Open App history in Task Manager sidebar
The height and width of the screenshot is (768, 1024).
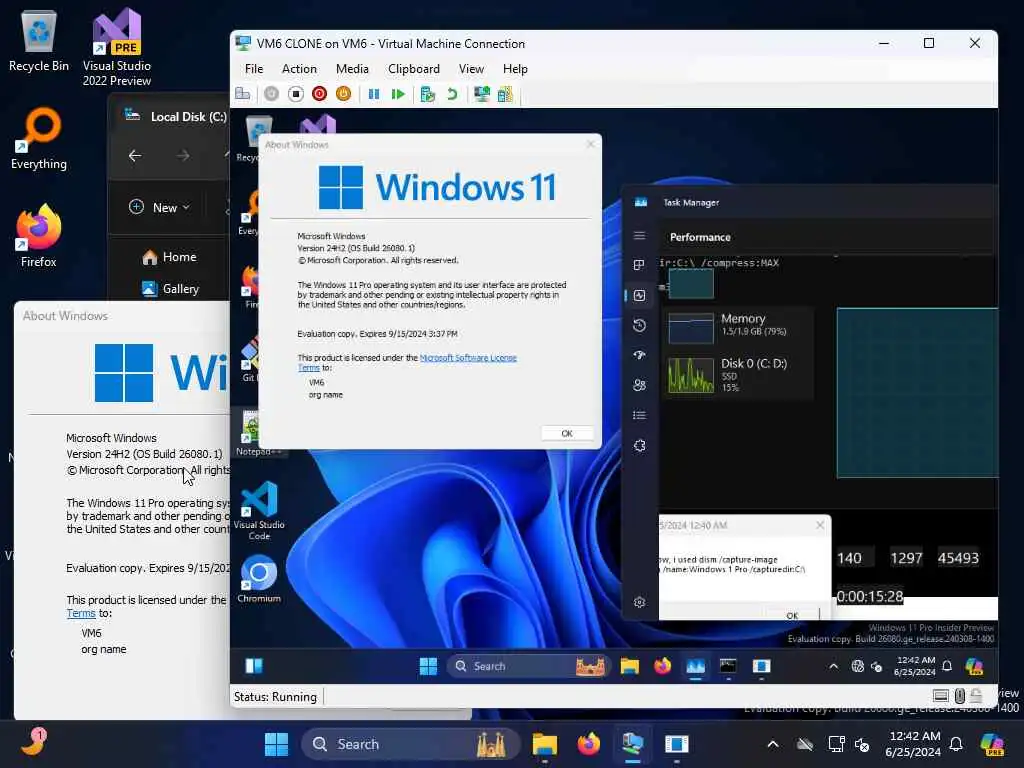point(639,325)
